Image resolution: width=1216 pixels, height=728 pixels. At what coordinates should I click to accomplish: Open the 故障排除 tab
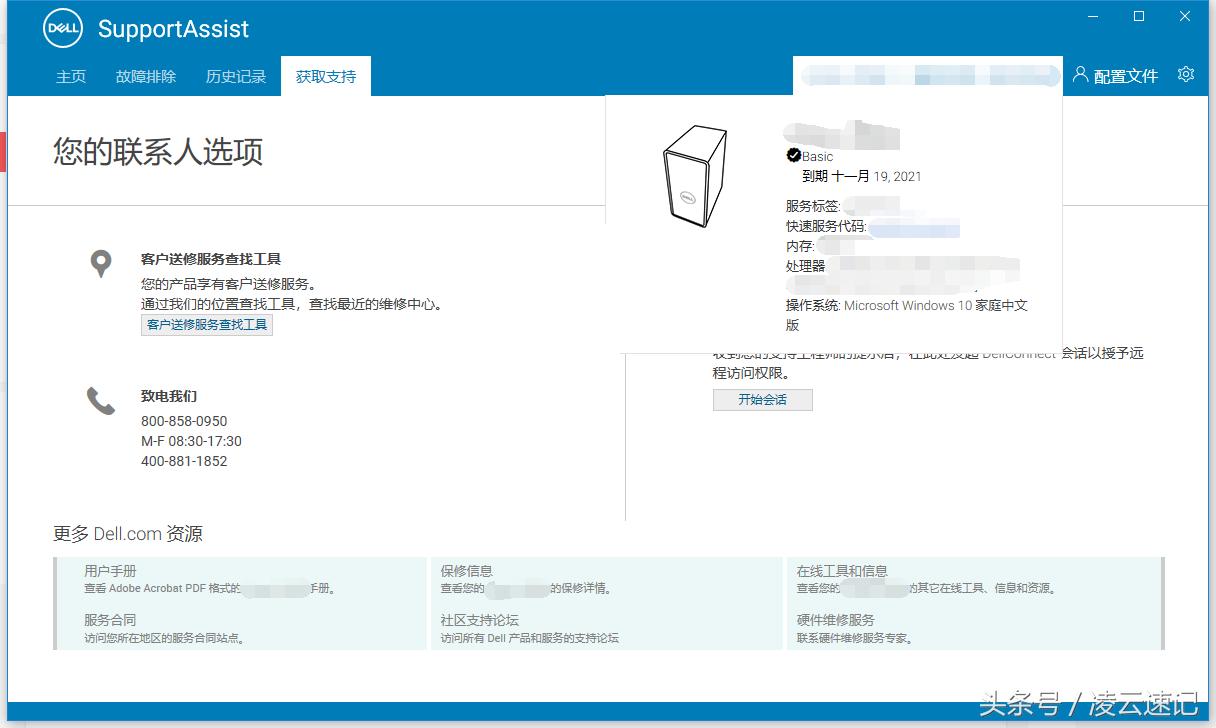145,76
